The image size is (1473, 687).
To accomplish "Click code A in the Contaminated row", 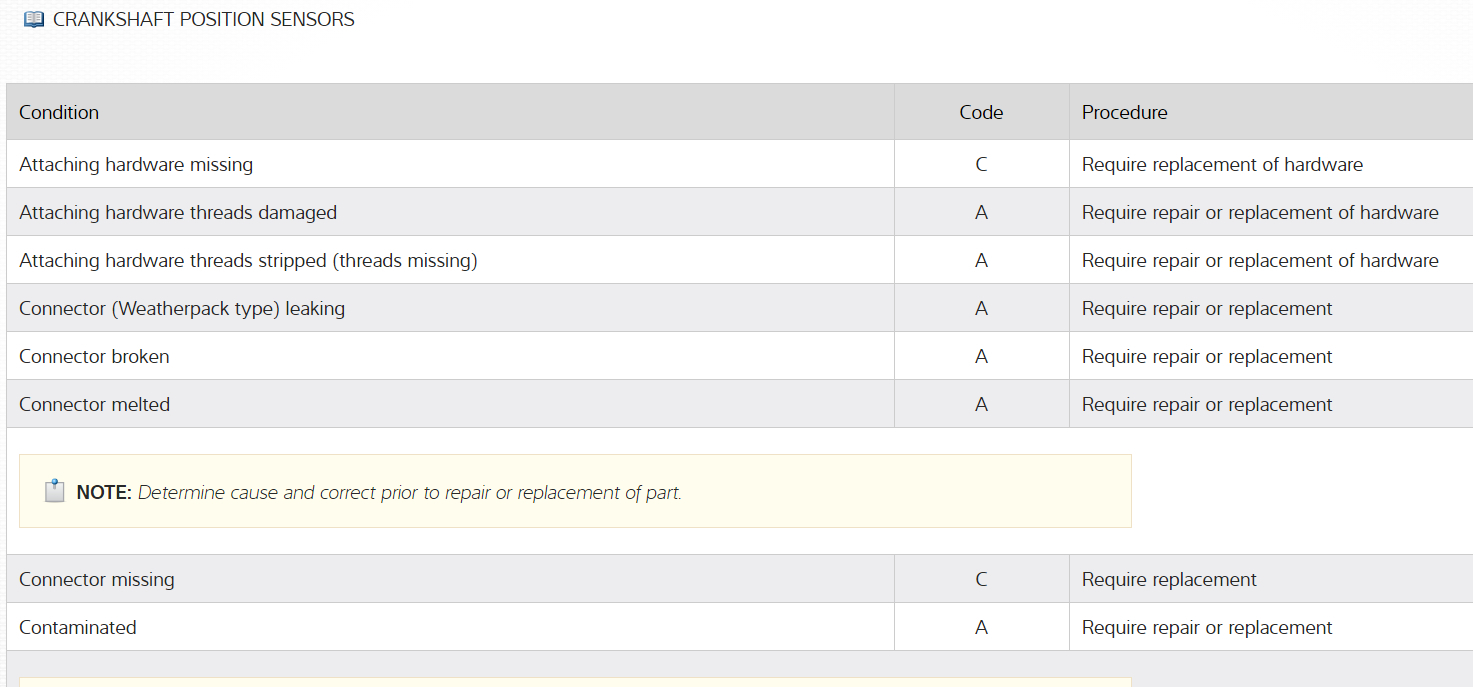I will pyautogui.click(x=981, y=628).
